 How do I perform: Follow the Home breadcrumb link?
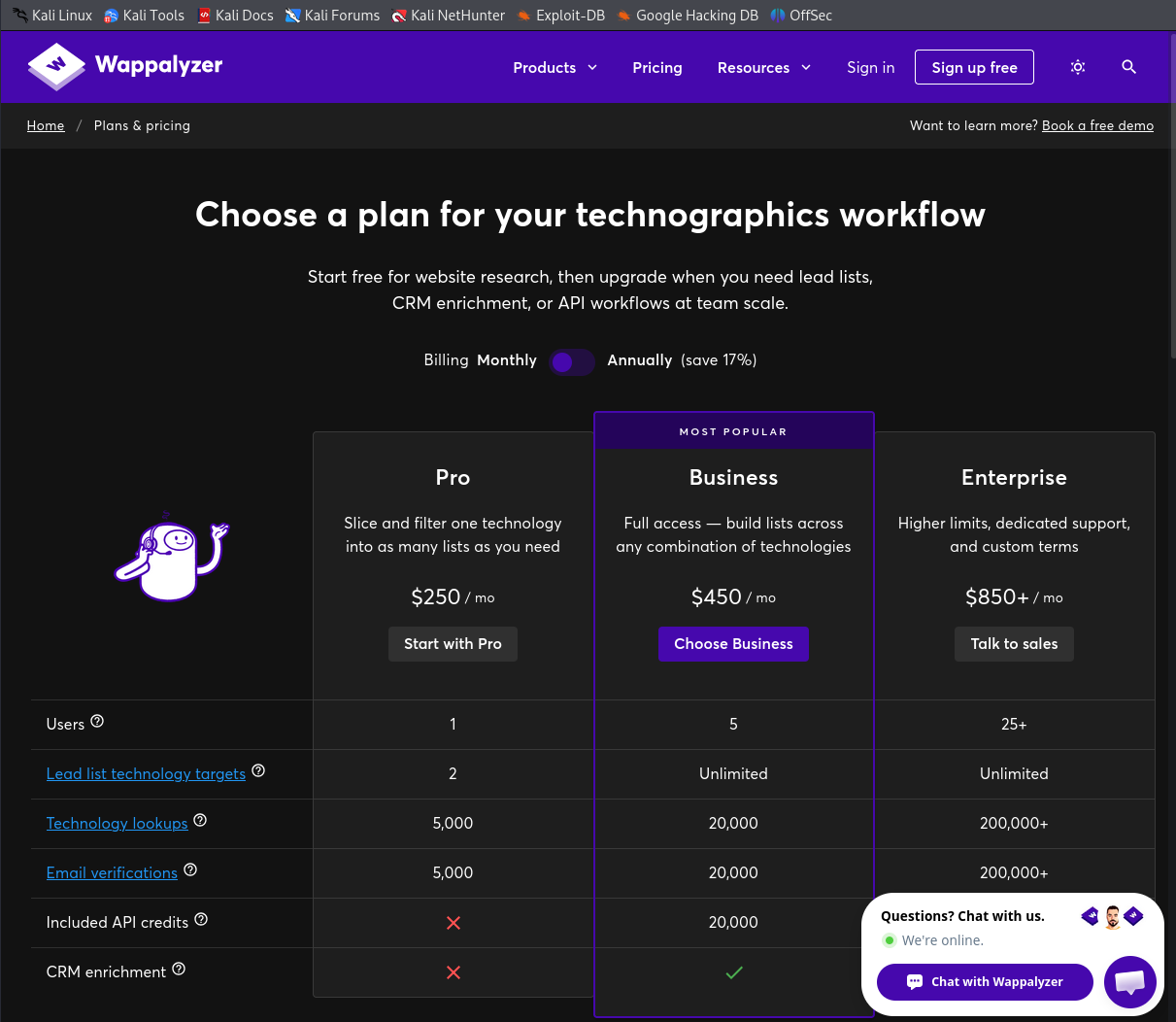pyautogui.click(x=46, y=125)
